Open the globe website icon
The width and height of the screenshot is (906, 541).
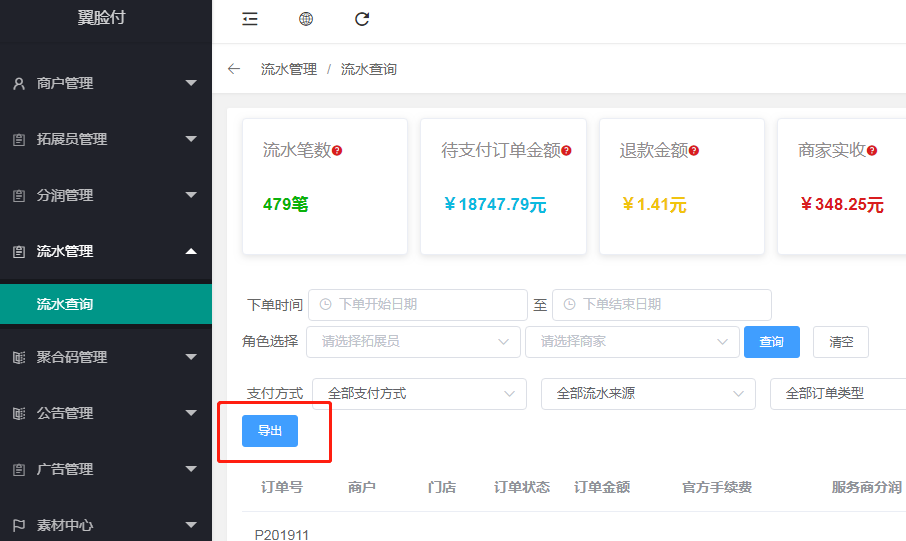[x=306, y=19]
